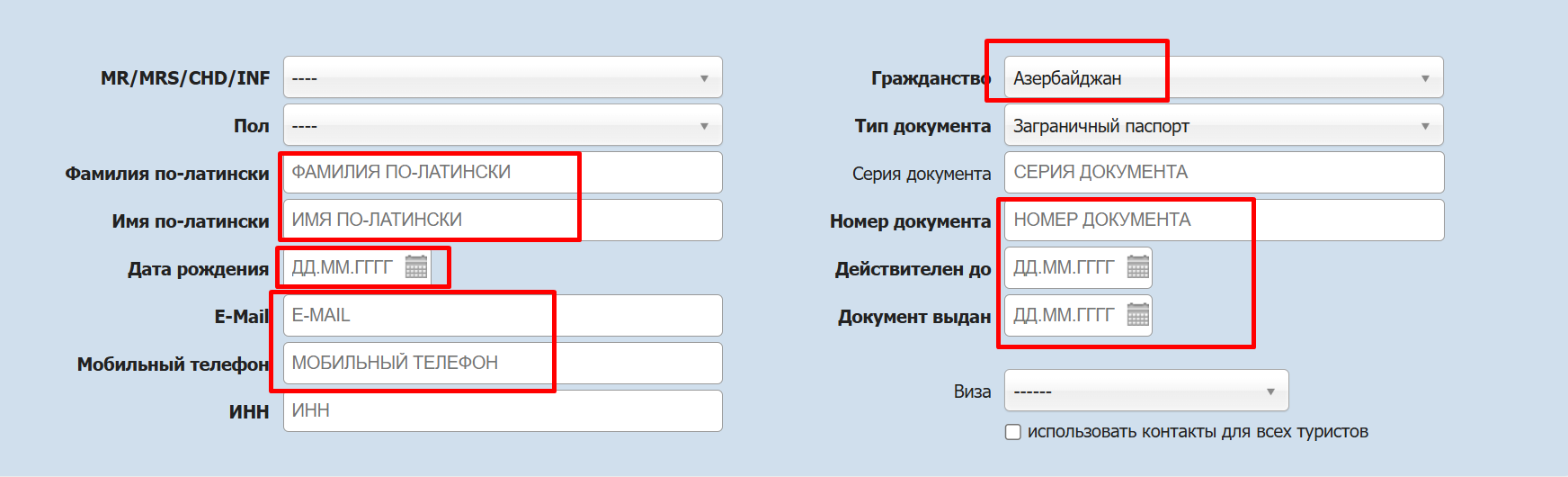Select the E-Mail input field

502,316
